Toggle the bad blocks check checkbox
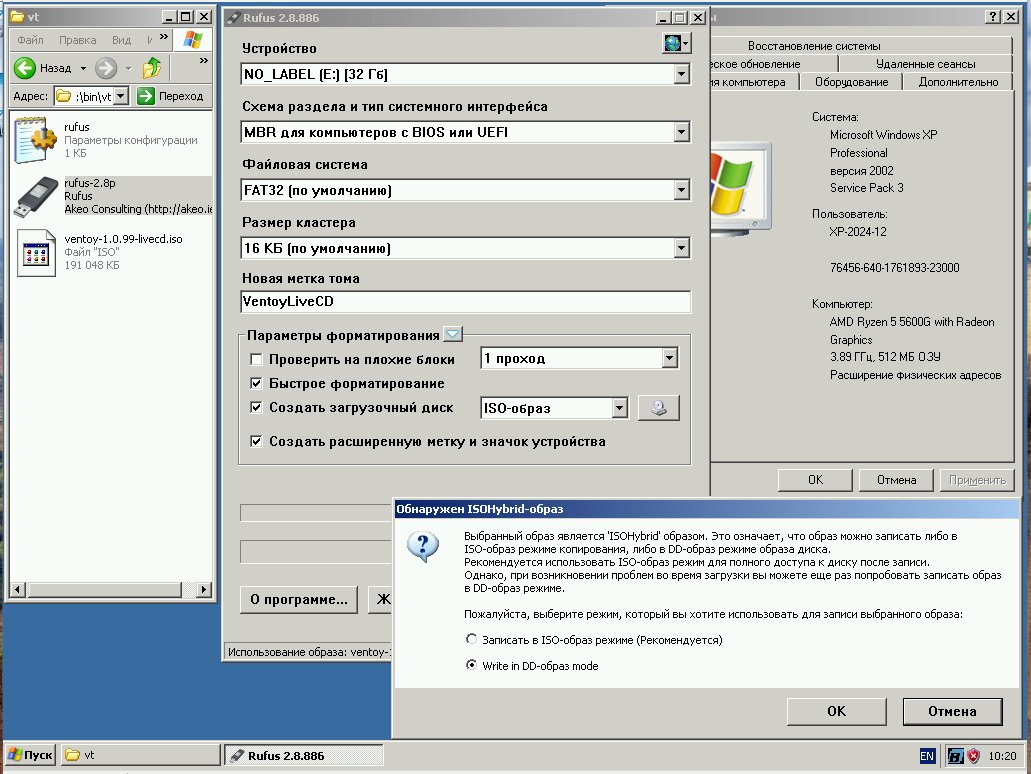 [256, 360]
